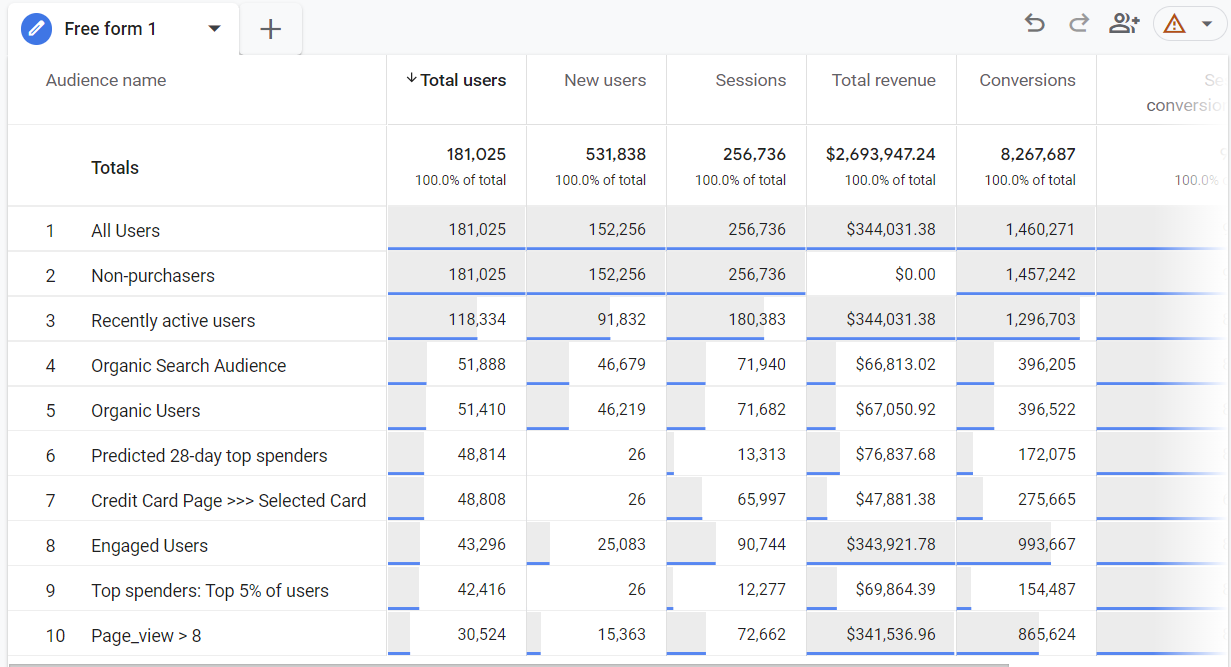Expand the Audience name column options
The width and height of the screenshot is (1231, 667).
106,80
